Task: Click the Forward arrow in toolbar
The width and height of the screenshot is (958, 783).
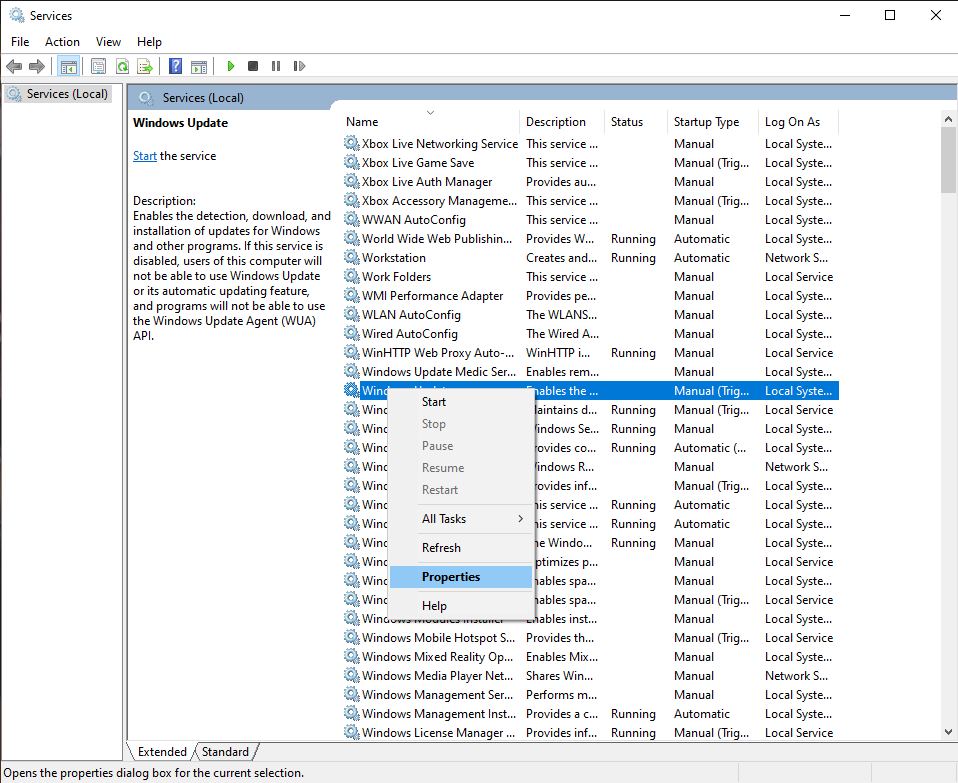Action: point(37,66)
